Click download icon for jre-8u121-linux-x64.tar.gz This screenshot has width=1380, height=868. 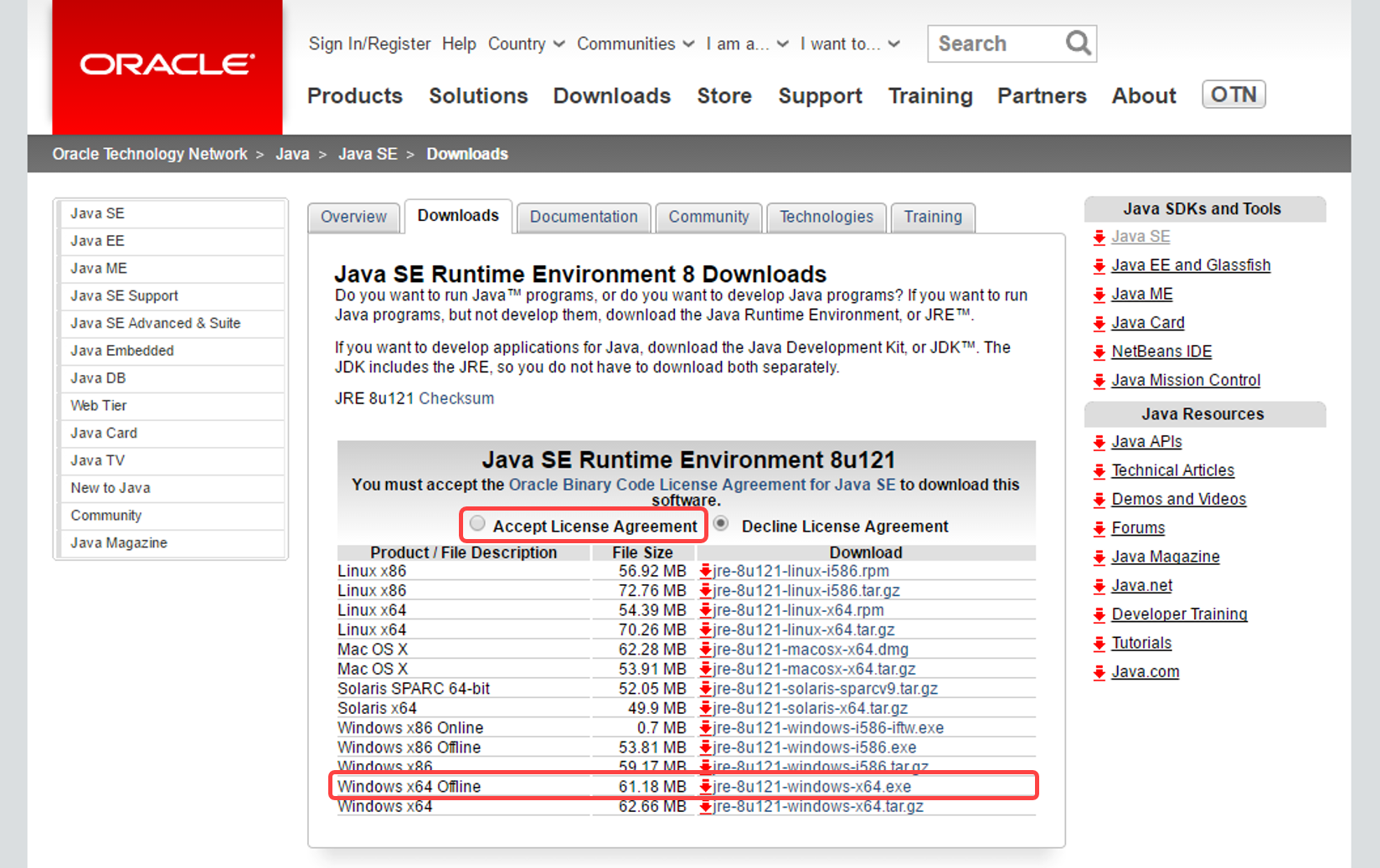coord(706,630)
